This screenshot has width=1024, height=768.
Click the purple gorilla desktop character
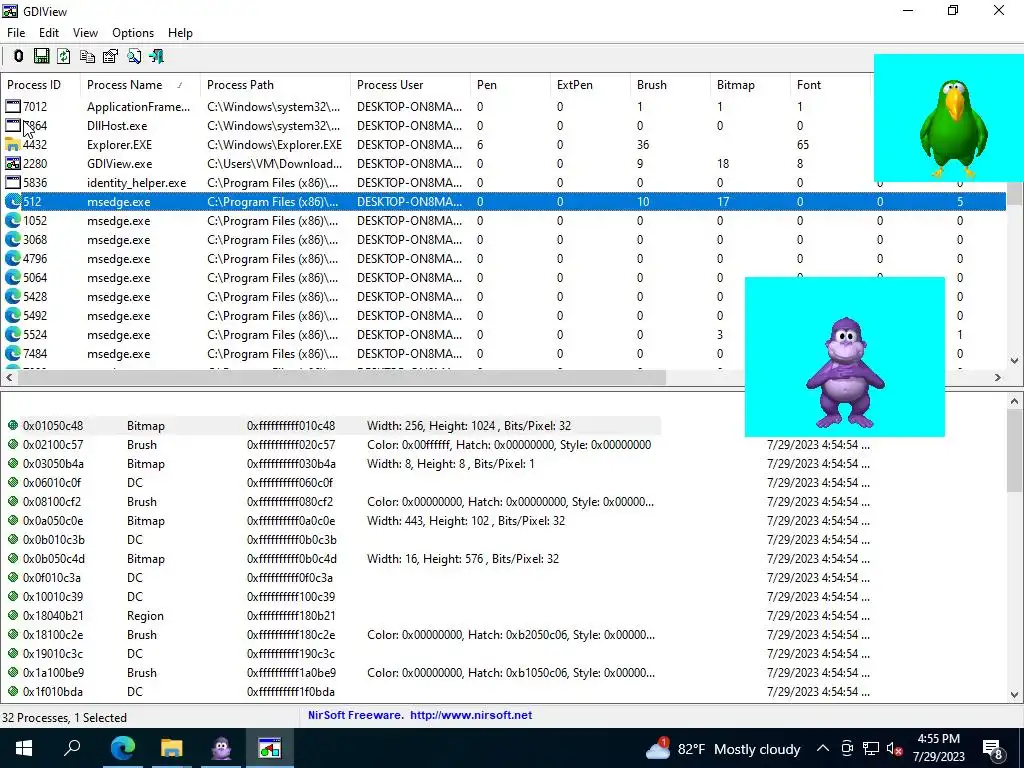tap(845, 372)
